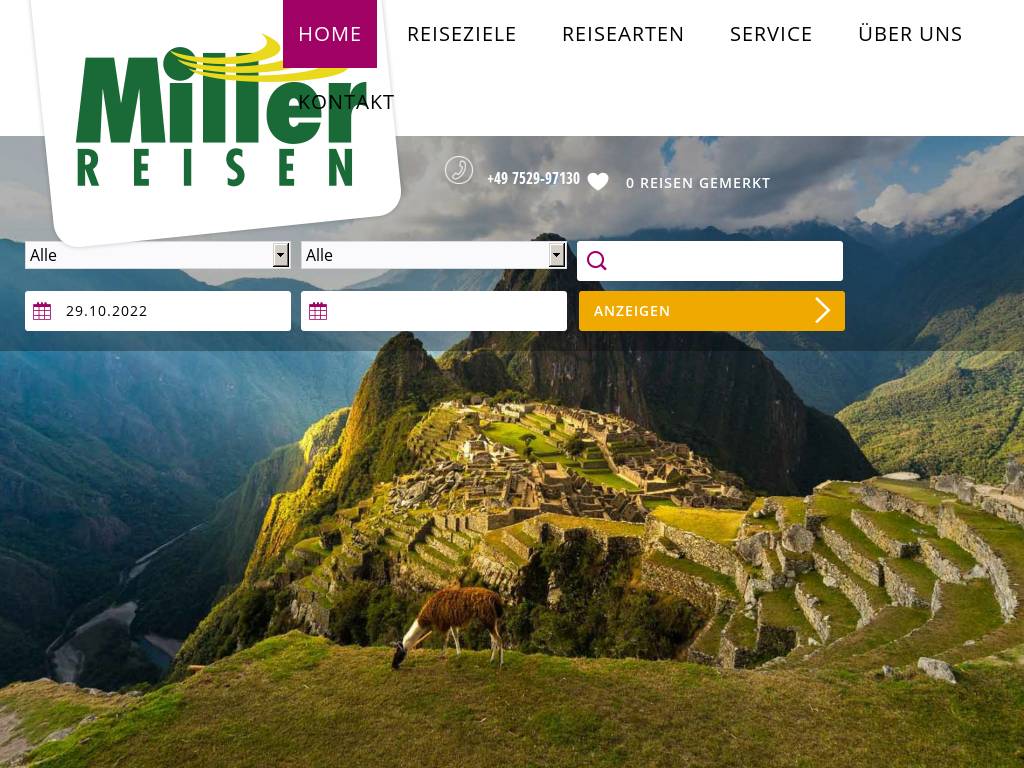Go to the ÜBER UNS page

point(910,34)
